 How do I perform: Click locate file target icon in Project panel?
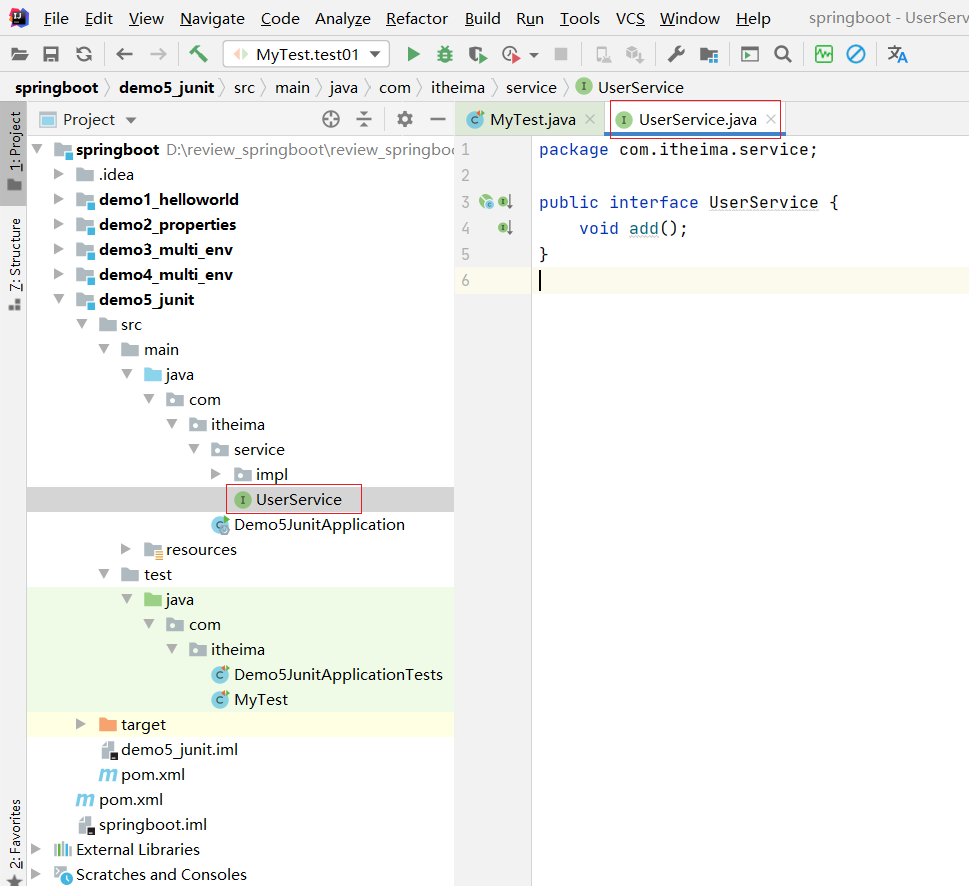pyautogui.click(x=331, y=120)
